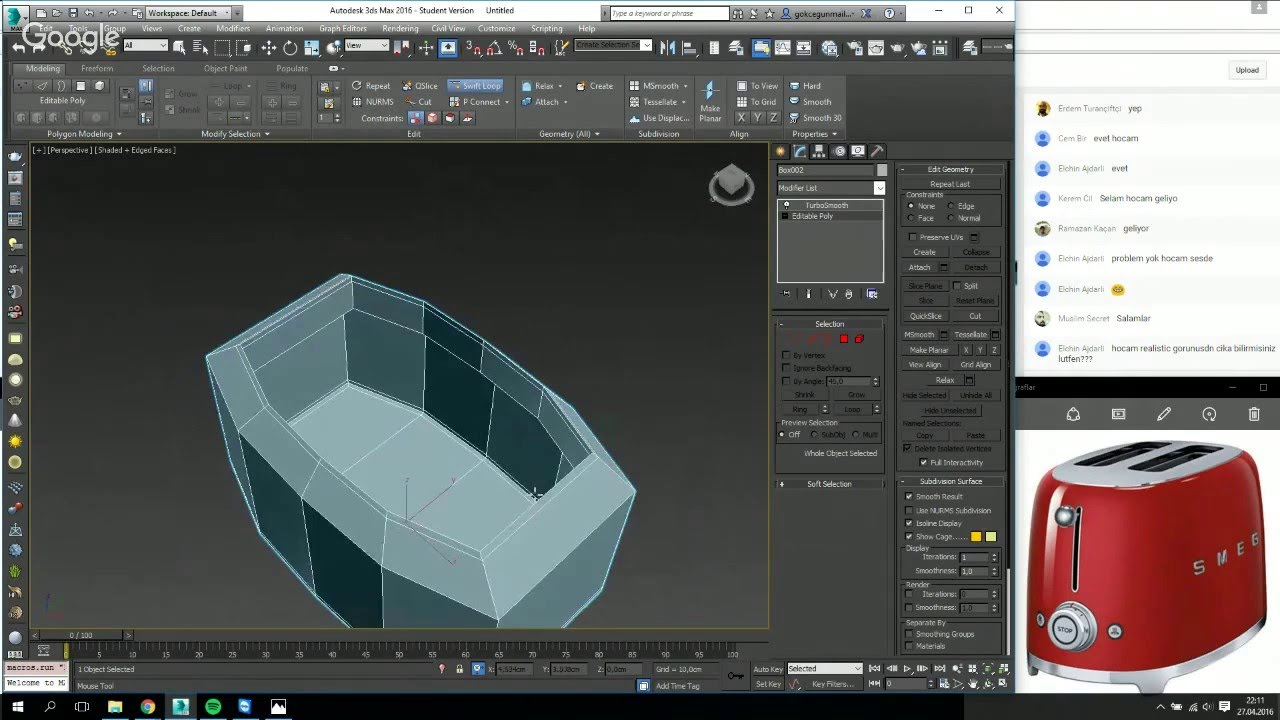Open the Modify command panel tab

[x=800, y=151]
